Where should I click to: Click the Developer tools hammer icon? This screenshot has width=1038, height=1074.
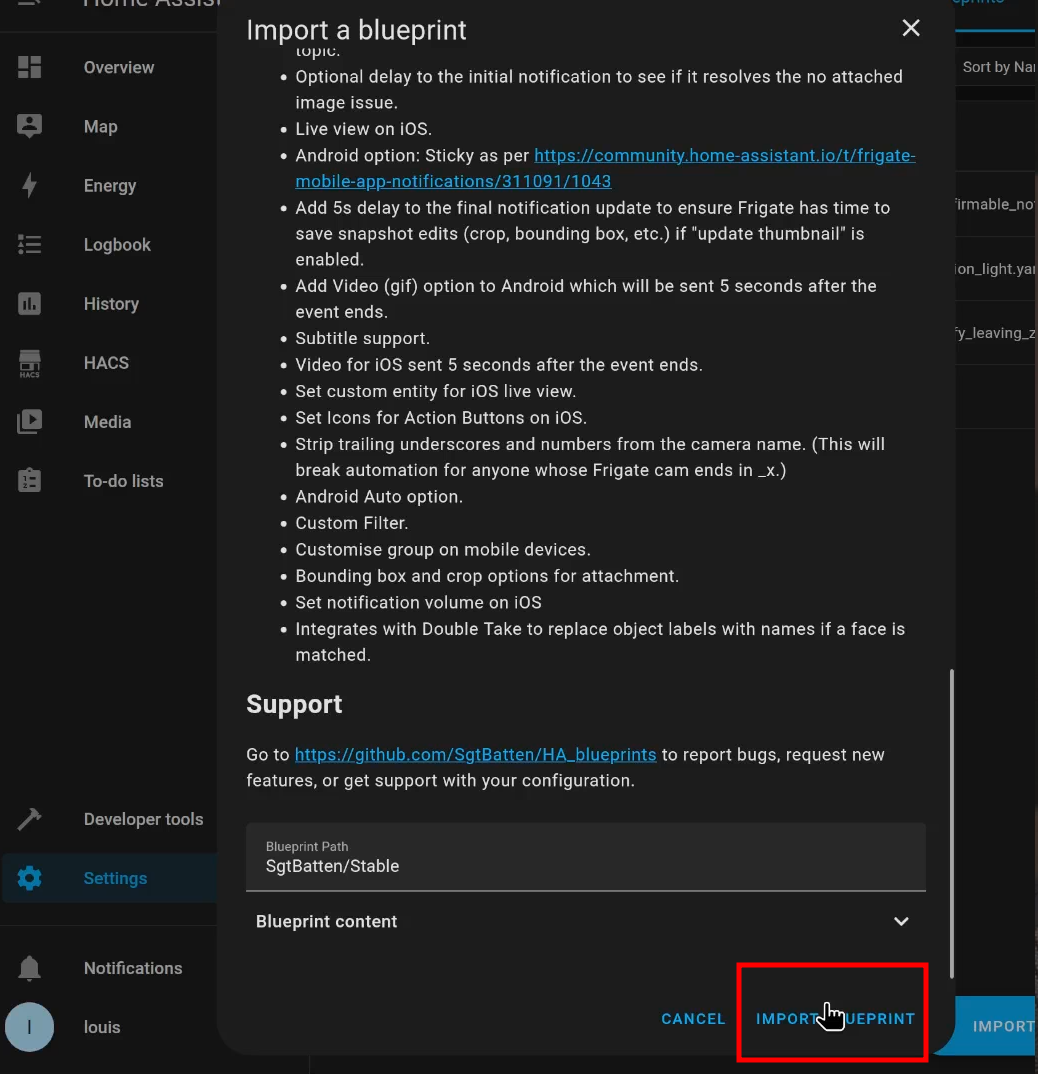(29, 819)
